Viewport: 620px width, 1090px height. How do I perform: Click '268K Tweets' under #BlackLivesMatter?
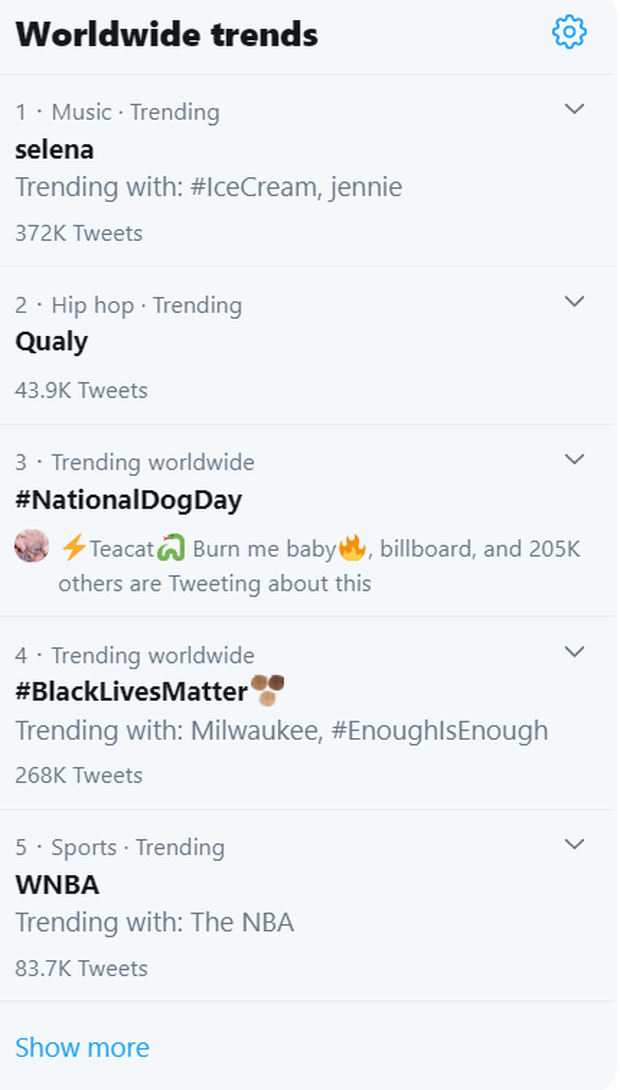point(79,775)
